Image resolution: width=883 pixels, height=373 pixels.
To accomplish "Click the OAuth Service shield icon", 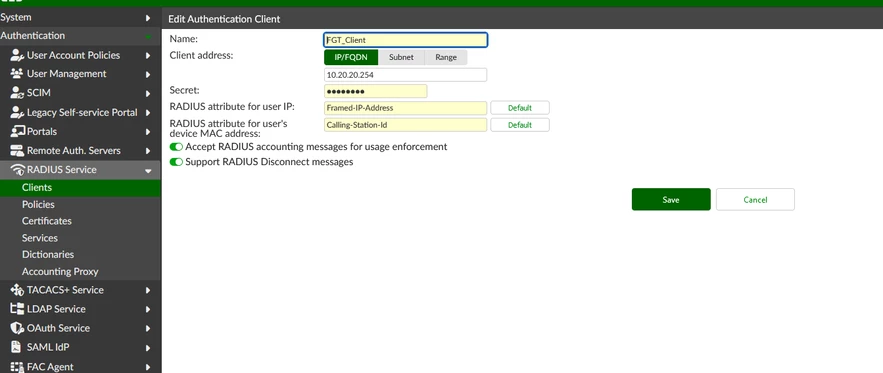I will click(x=17, y=328).
